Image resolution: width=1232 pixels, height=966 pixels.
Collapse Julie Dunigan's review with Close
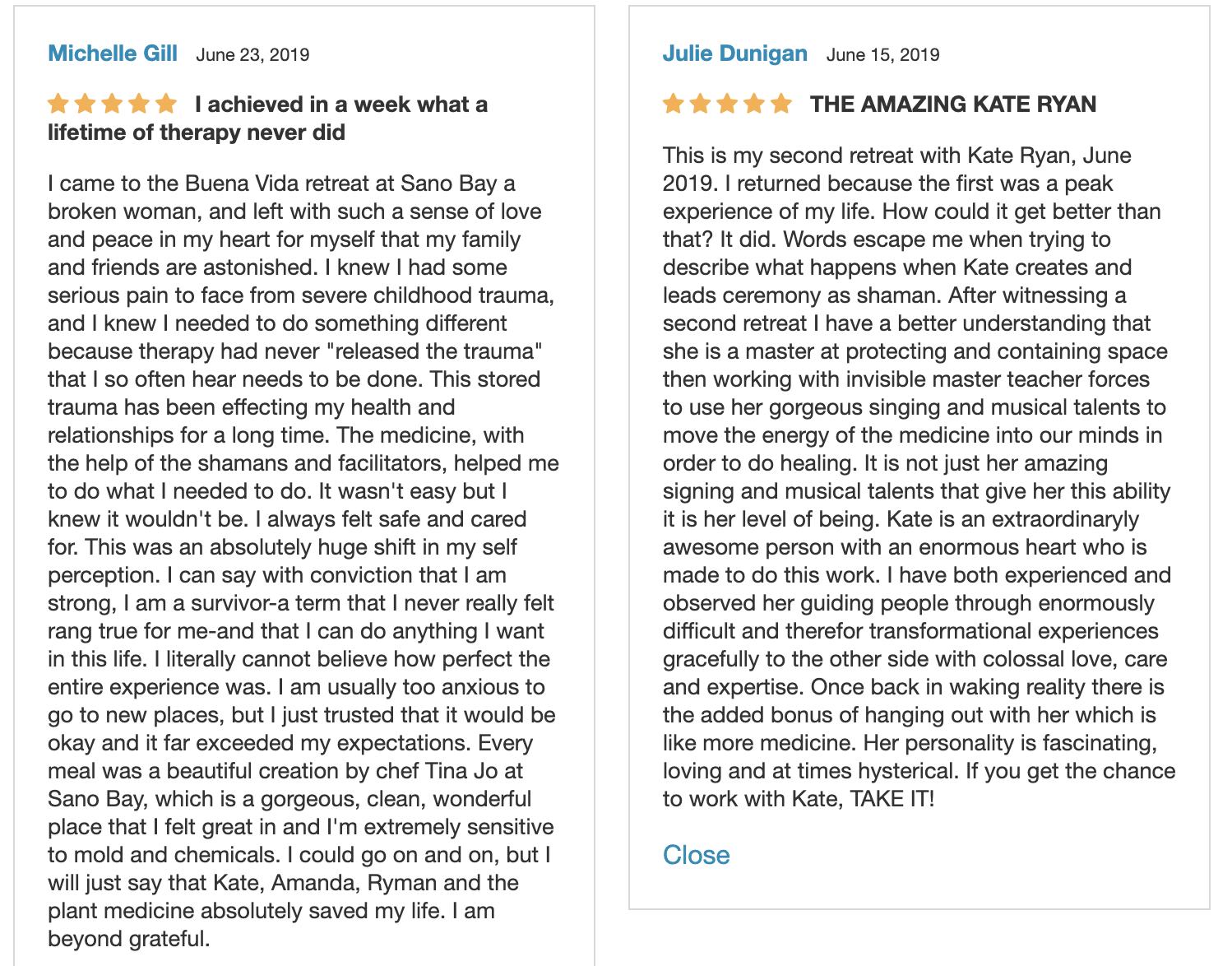coord(696,855)
